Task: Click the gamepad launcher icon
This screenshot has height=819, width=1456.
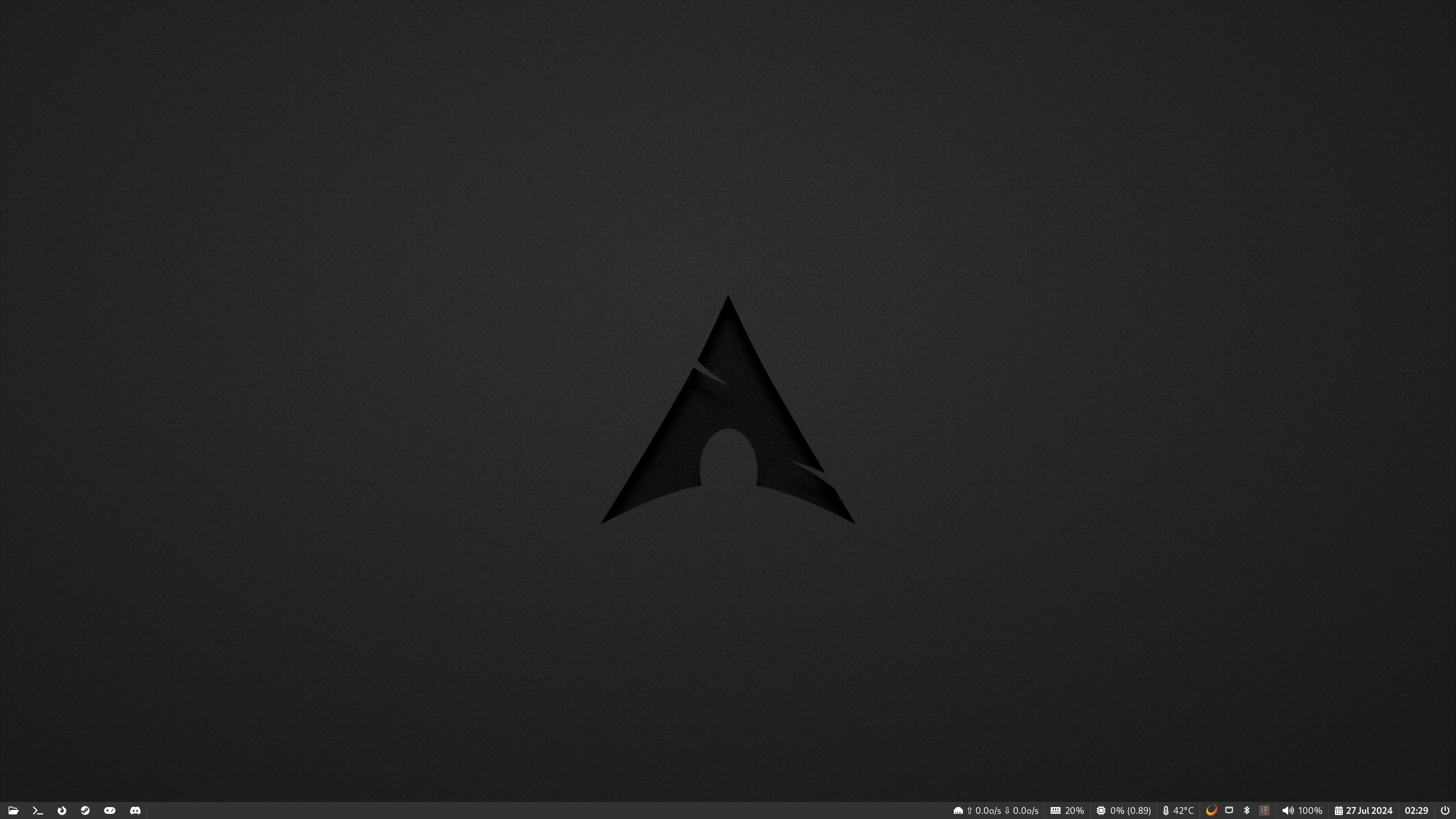Action: coord(110,810)
